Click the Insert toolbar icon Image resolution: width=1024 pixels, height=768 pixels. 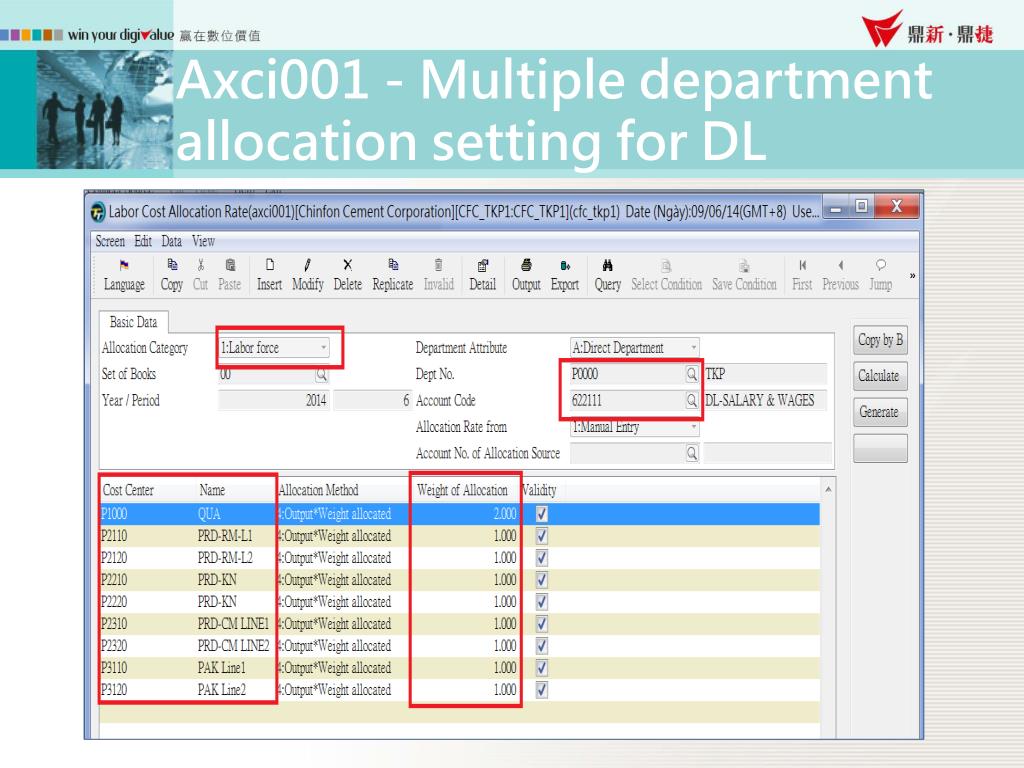[x=270, y=264]
